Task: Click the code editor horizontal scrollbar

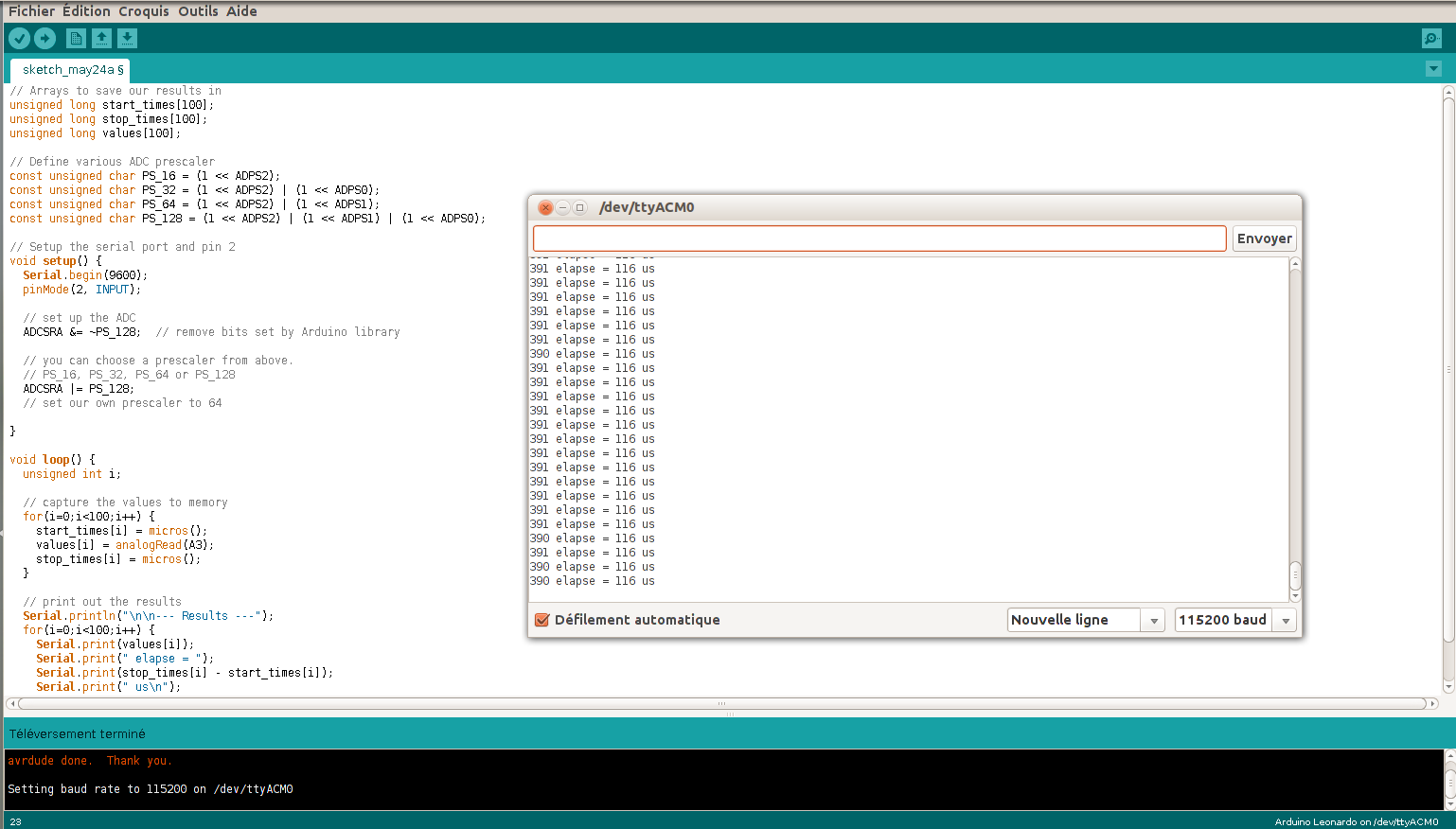Action: click(x=721, y=703)
